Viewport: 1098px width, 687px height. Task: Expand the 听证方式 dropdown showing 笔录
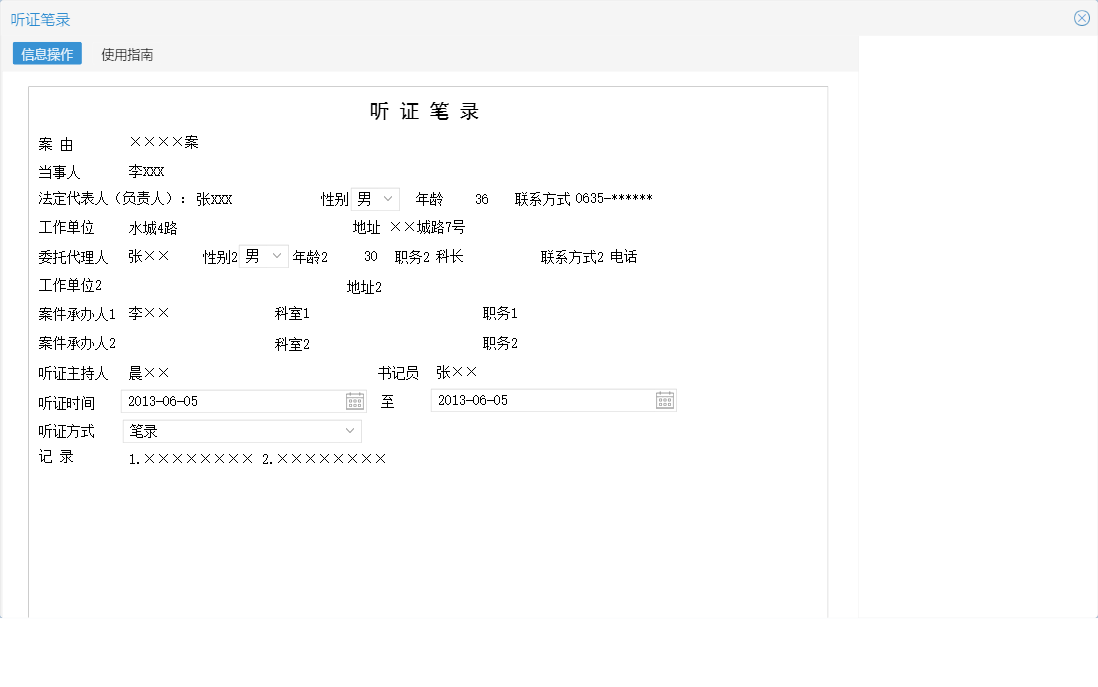350,431
